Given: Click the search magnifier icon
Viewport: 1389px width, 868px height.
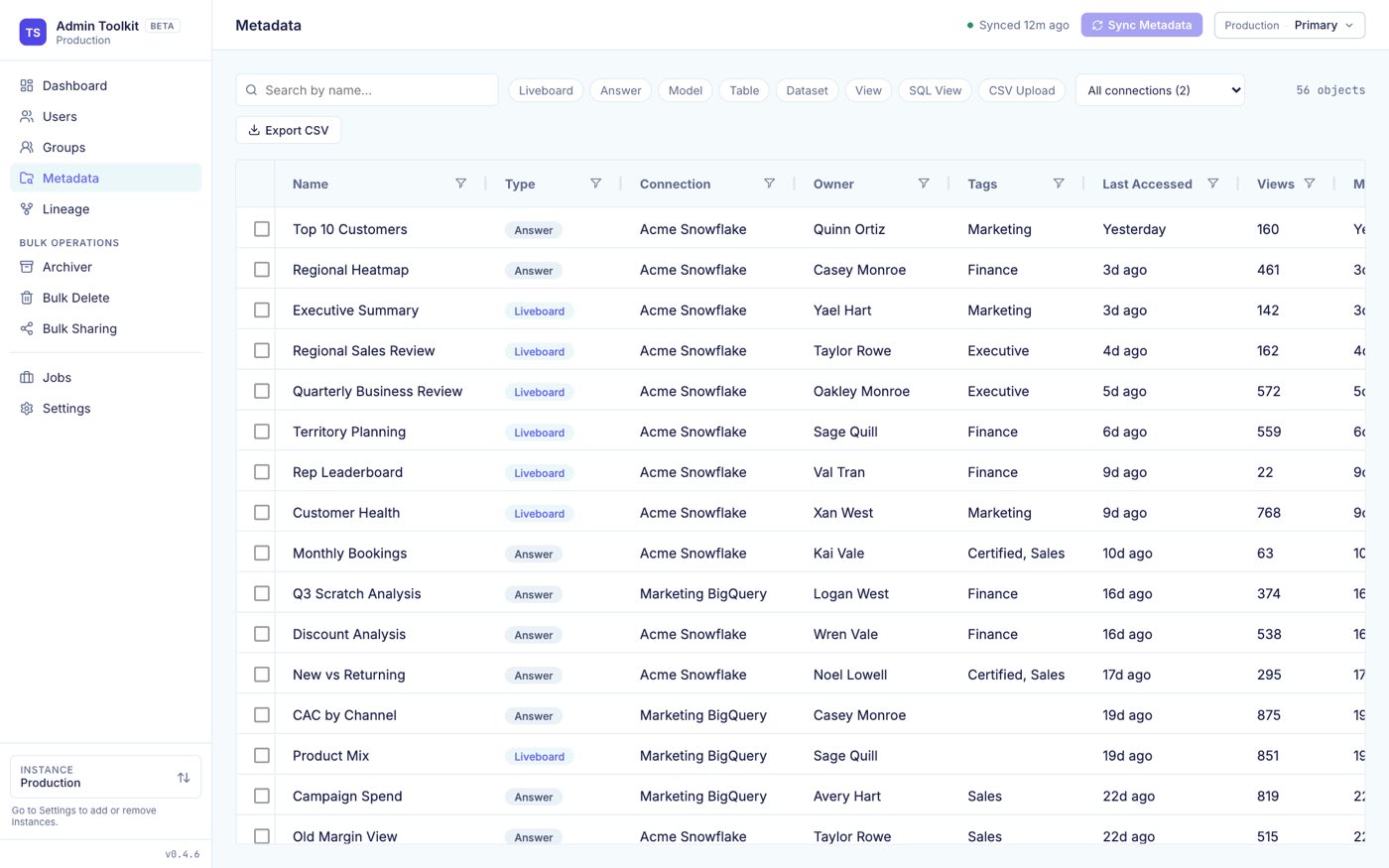Looking at the screenshot, I should 252,90.
